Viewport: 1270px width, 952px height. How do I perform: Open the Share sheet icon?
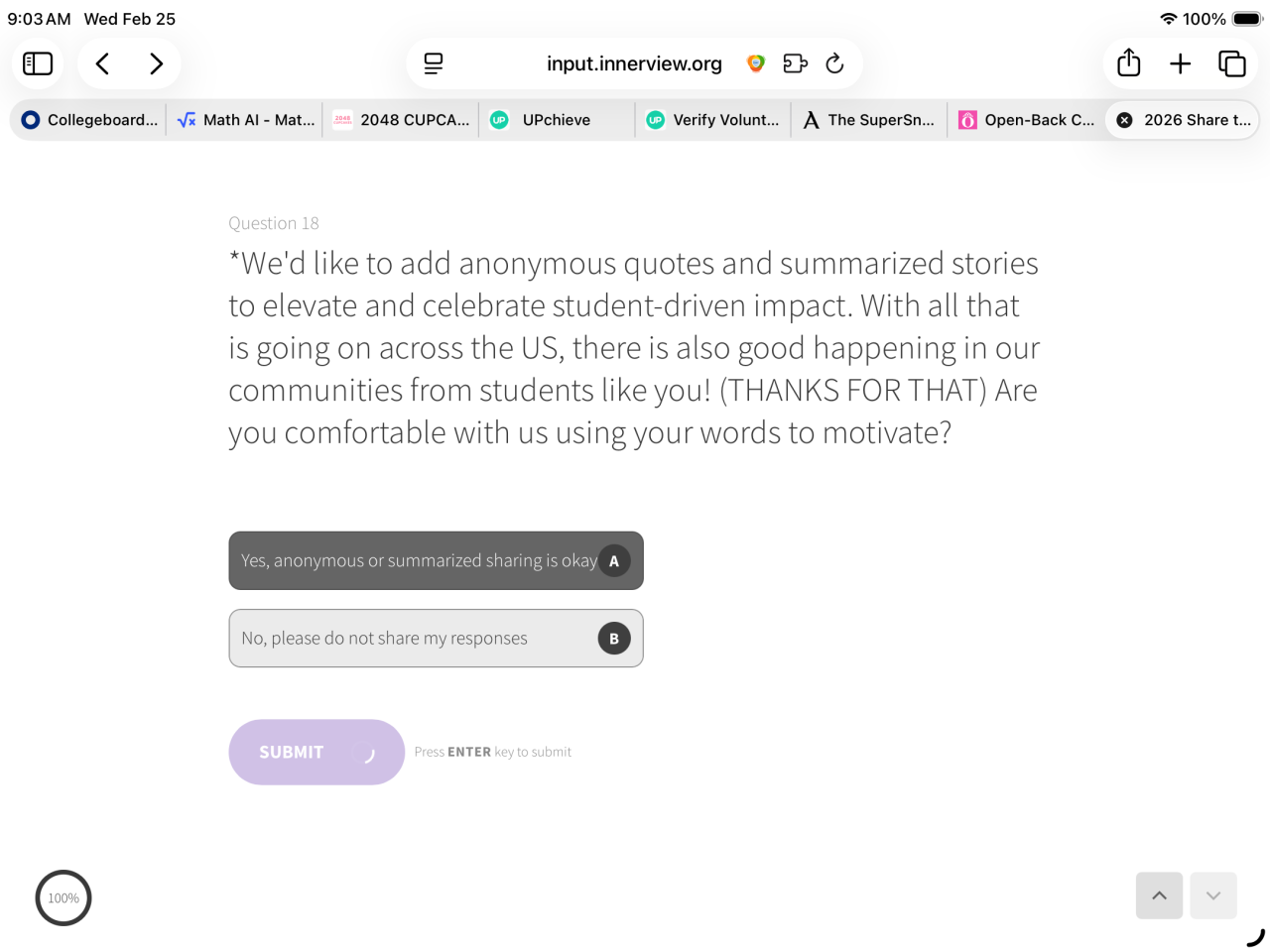tap(1128, 63)
